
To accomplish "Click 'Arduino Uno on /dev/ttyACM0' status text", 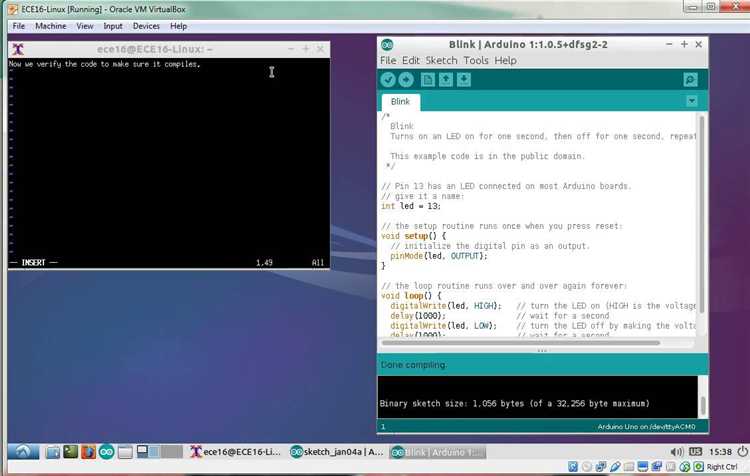I will click(x=646, y=427).
